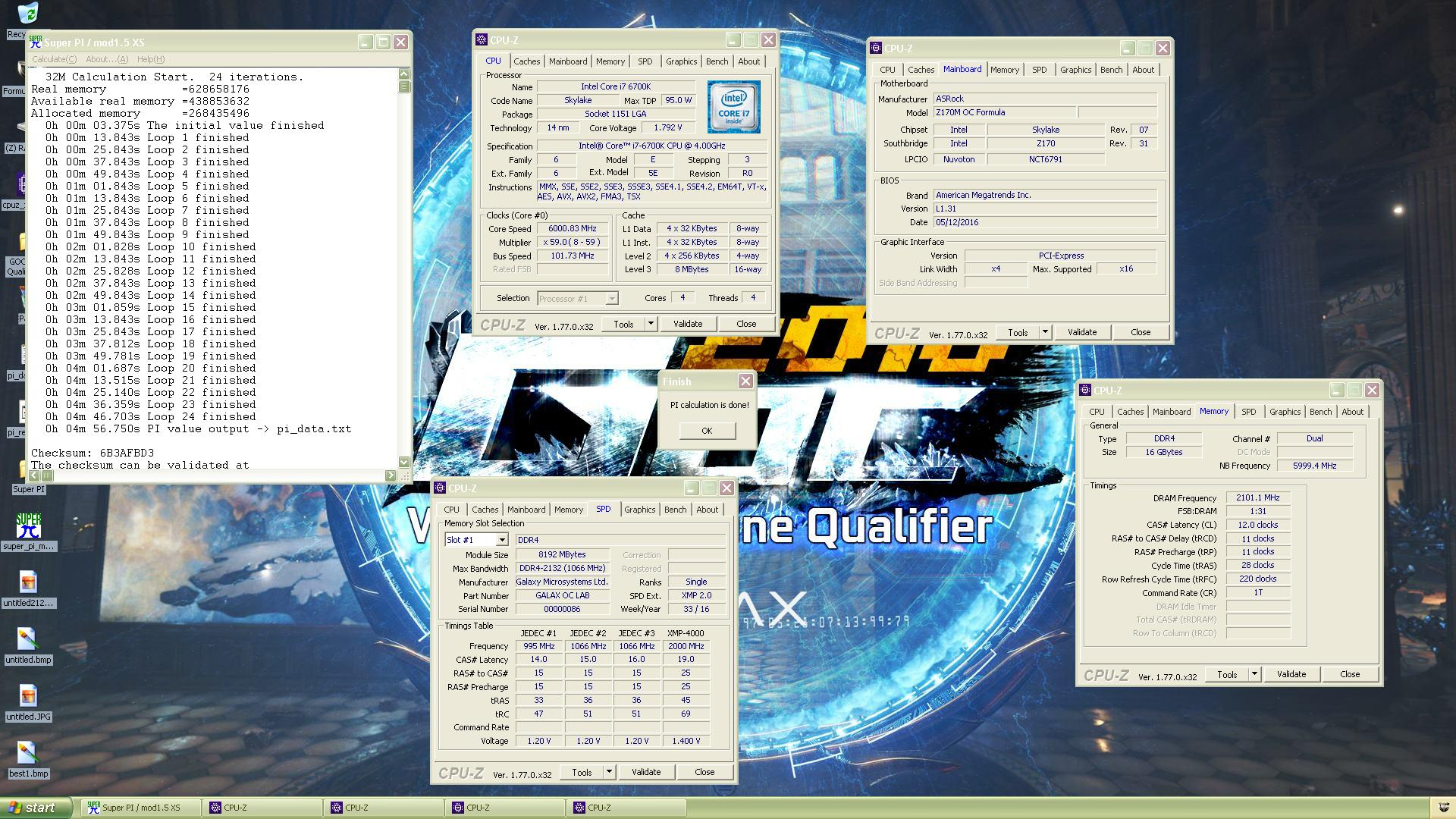Expand Tools dropdown arrow in Mainboard window

(x=1045, y=332)
